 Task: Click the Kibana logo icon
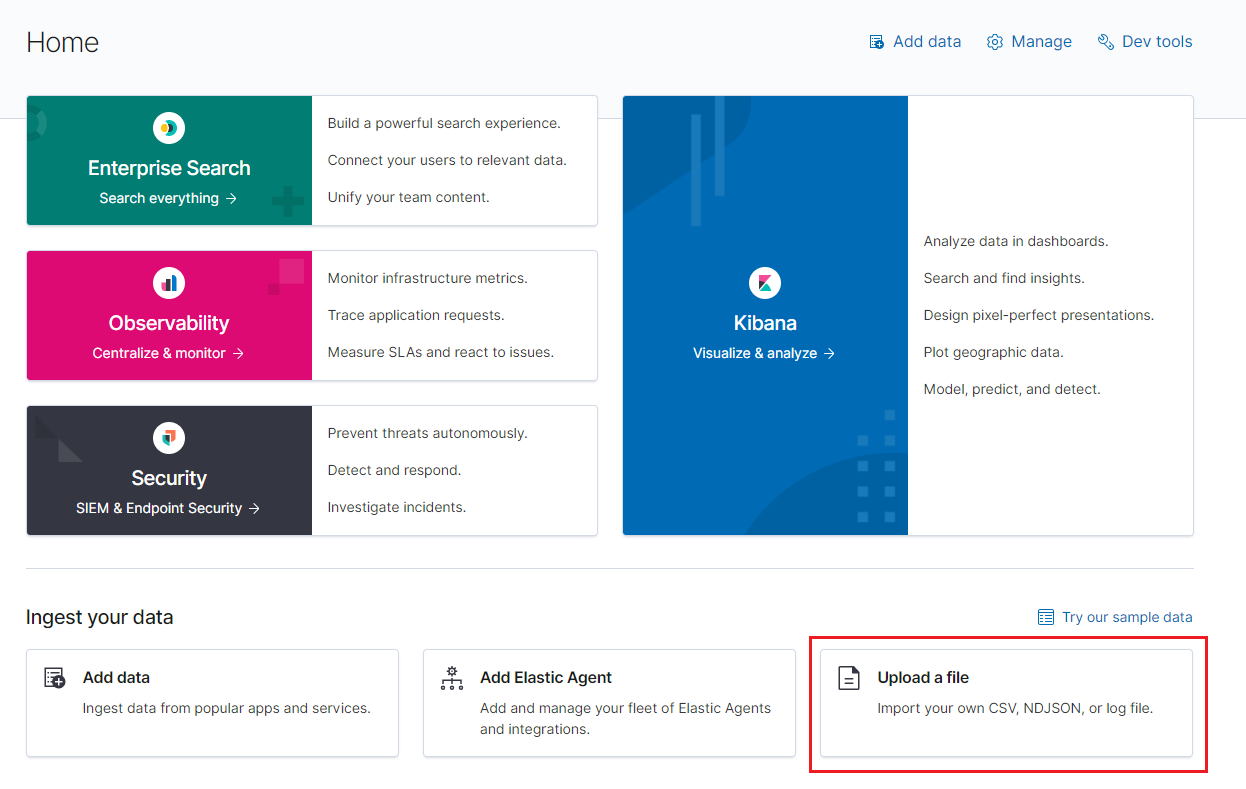pos(765,283)
